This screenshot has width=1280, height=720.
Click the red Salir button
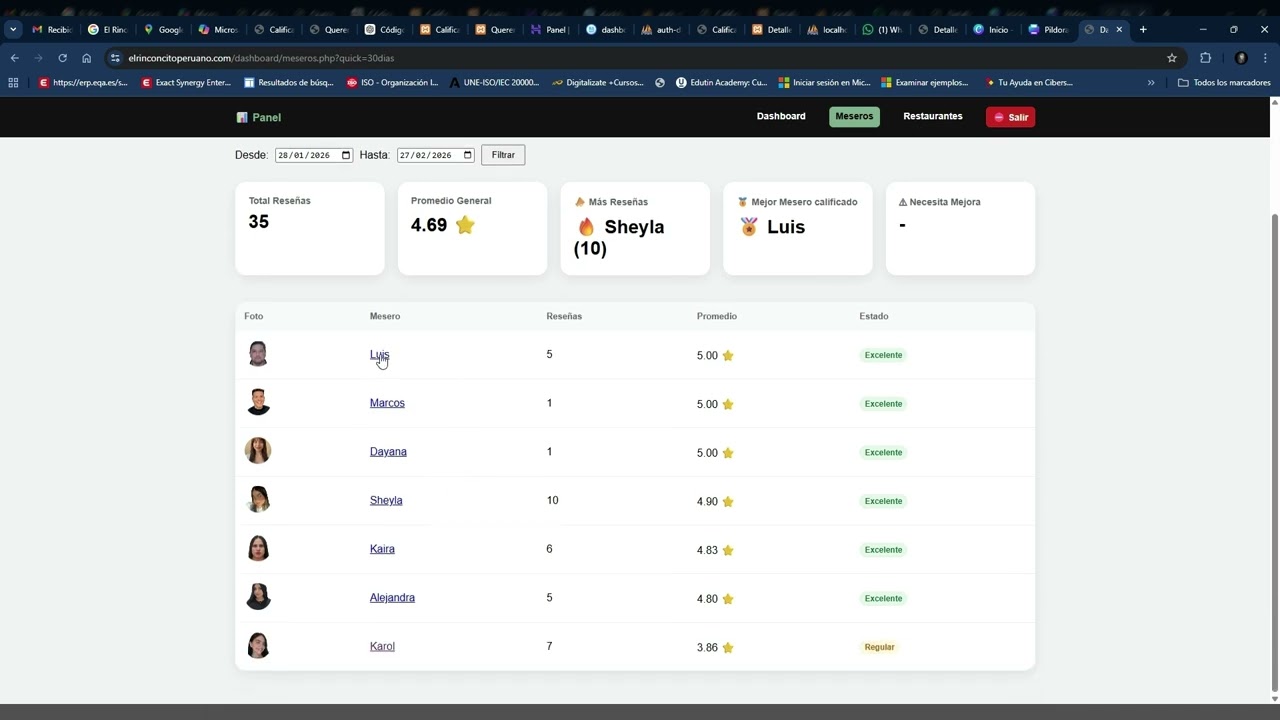[x=1010, y=117]
